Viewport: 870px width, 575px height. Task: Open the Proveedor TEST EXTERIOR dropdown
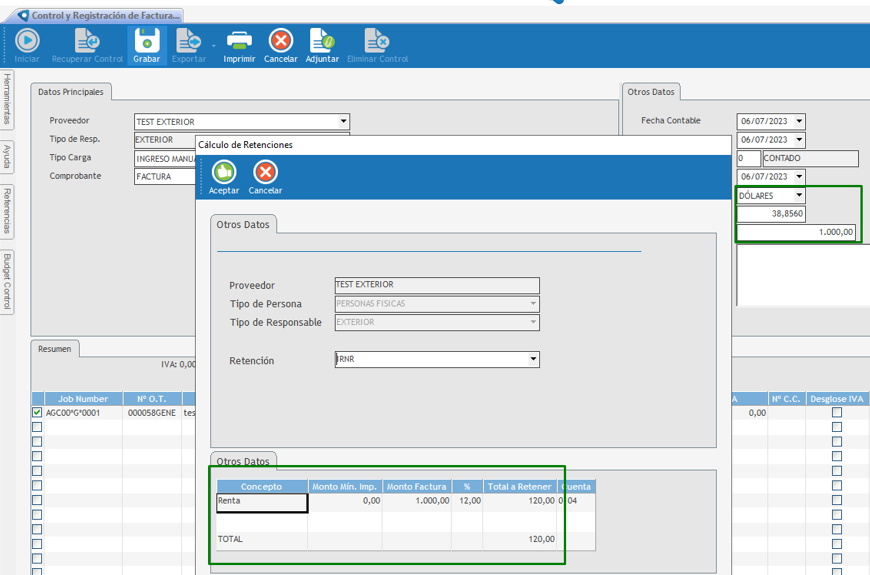click(343, 121)
